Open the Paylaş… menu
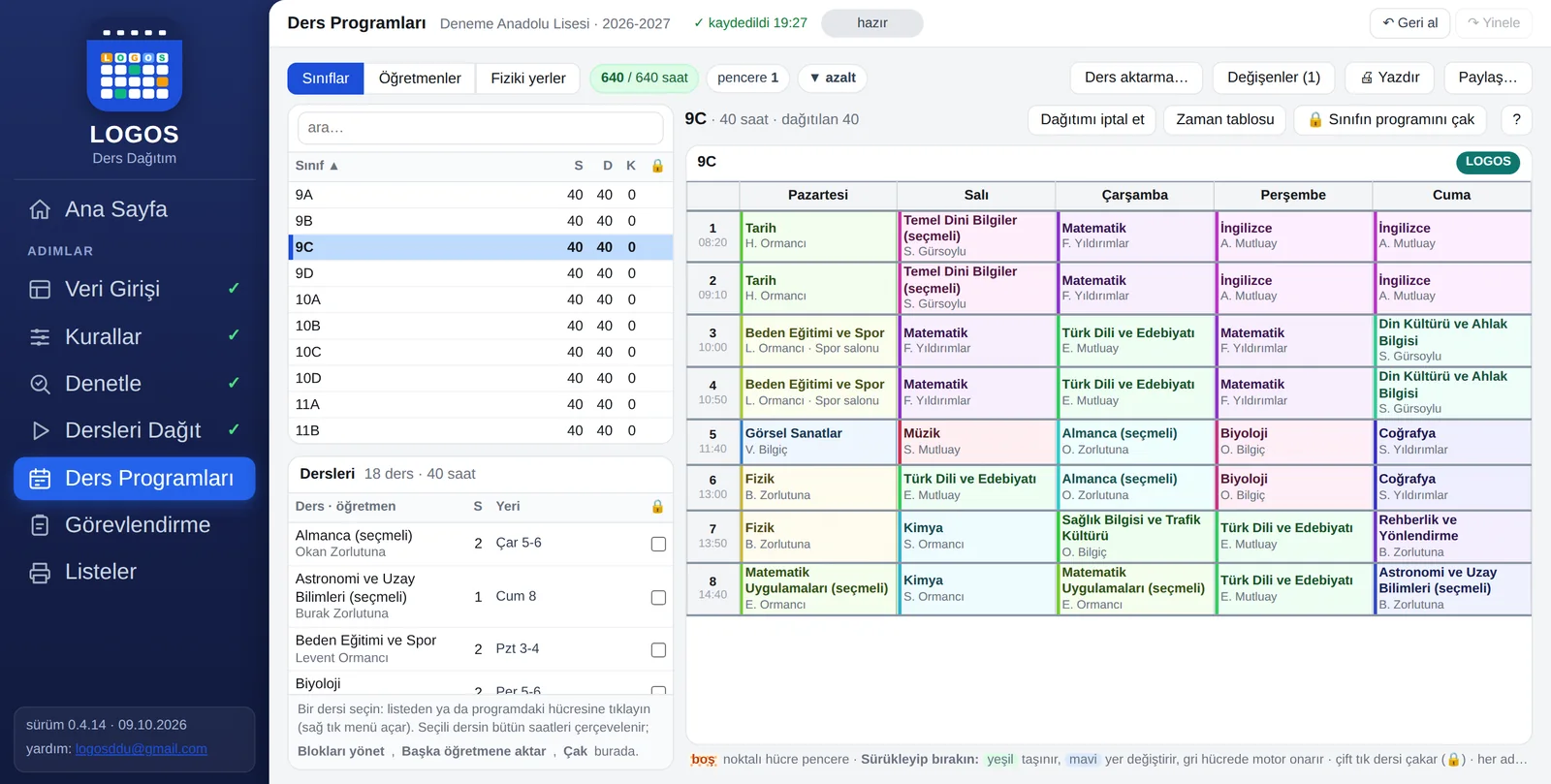1551x784 pixels. click(x=1488, y=78)
